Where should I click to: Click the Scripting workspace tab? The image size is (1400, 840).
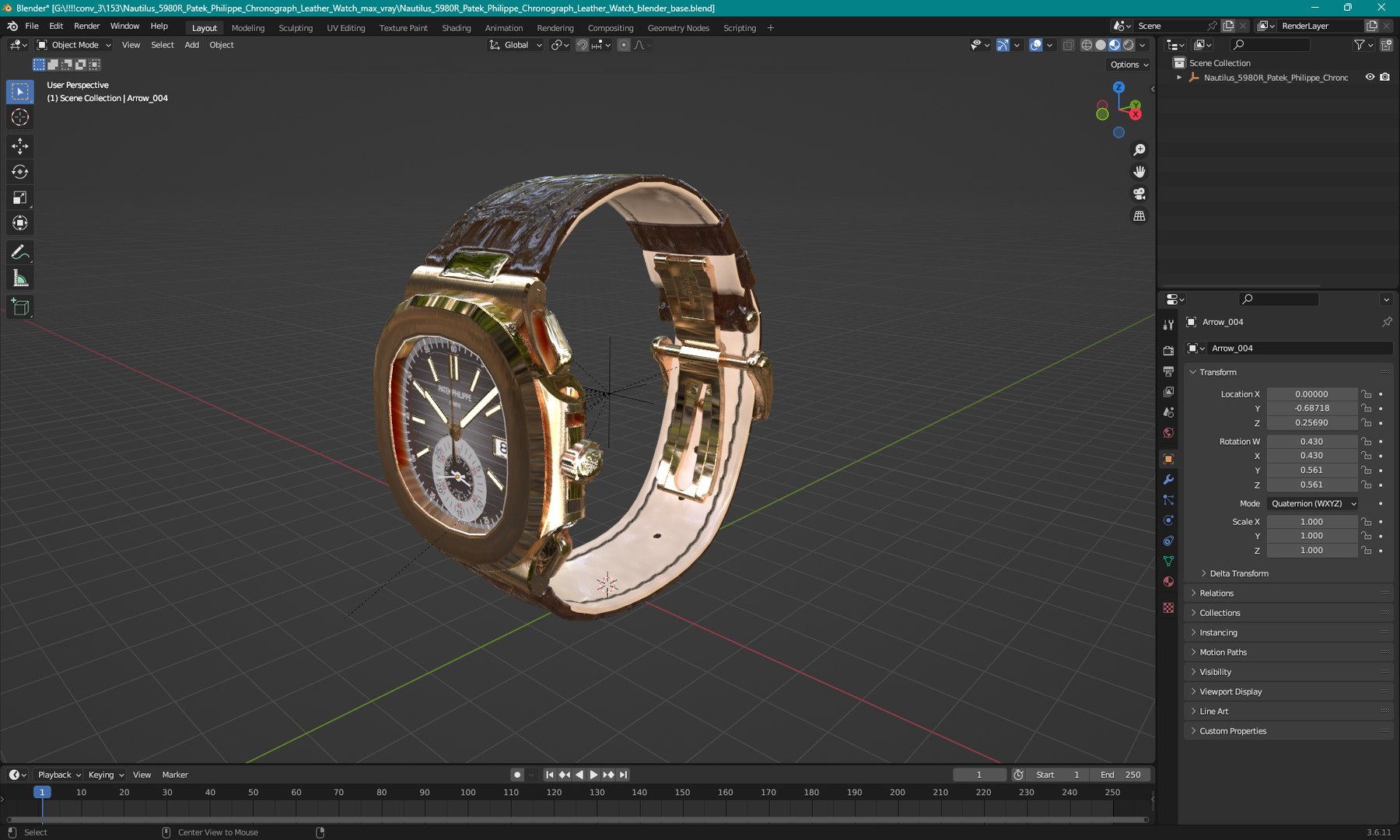740,28
